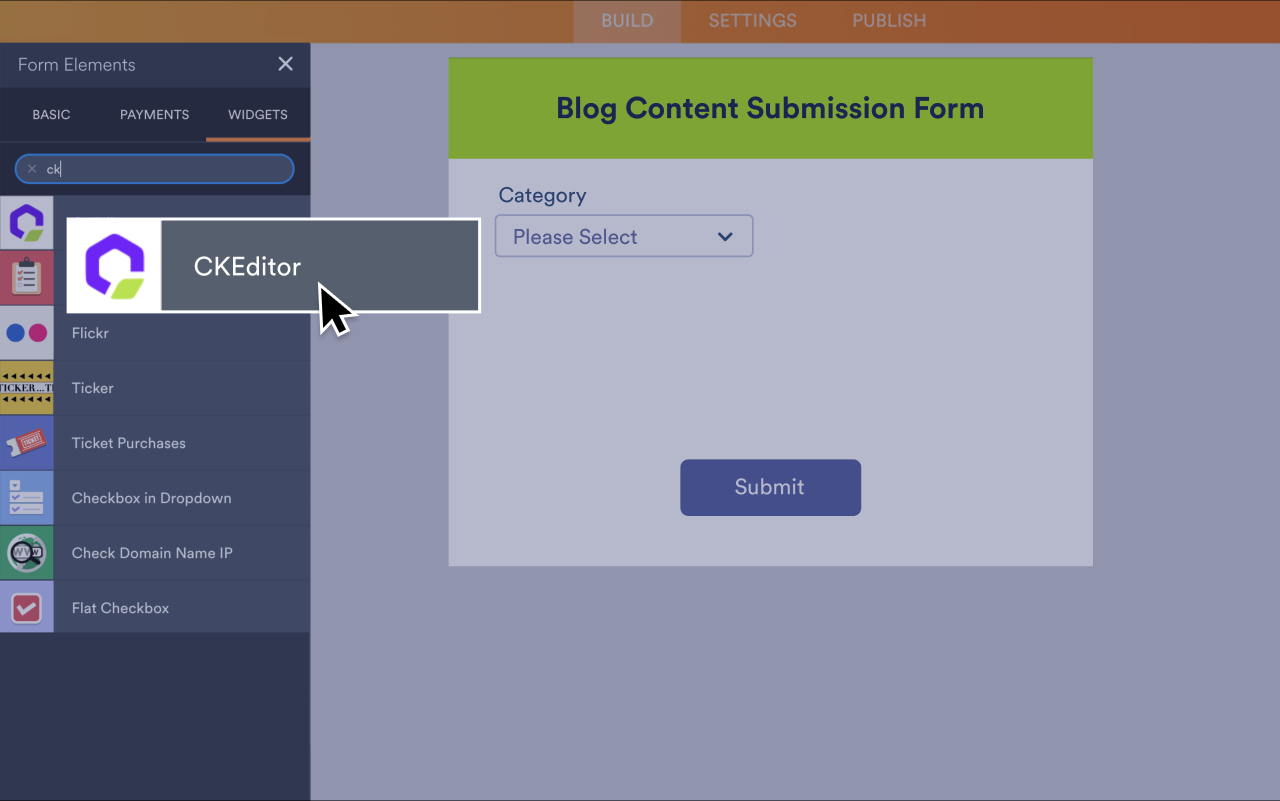This screenshot has width=1280, height=801.
Task: Clear the search field with the X
Action: click(x=31, y=168)
